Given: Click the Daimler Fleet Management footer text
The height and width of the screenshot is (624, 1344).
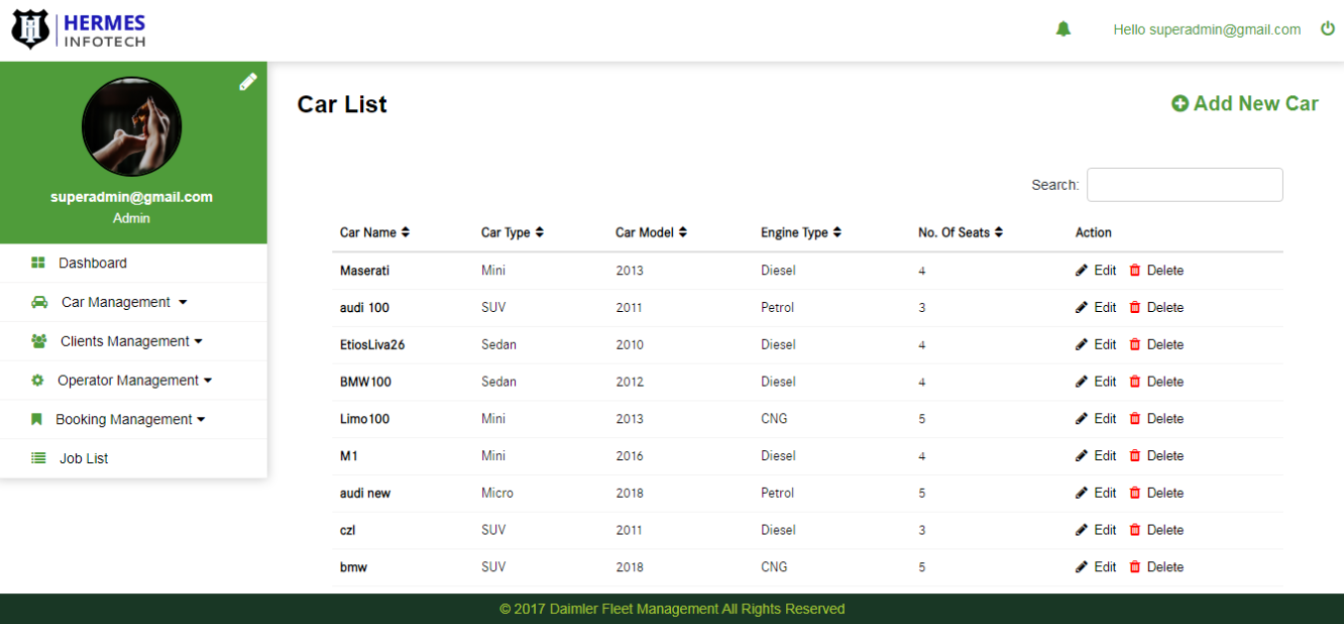Looking at the screenshot, I should [x=672, y=608].
